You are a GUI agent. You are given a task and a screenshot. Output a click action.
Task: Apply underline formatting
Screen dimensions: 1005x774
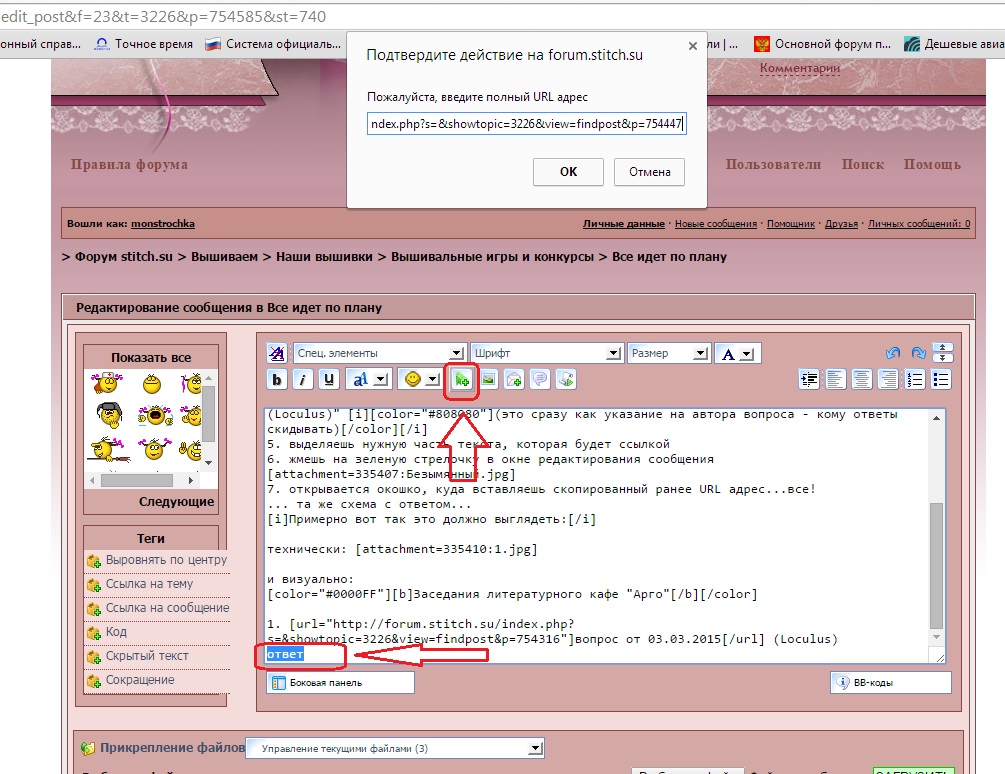coord(328,379)
